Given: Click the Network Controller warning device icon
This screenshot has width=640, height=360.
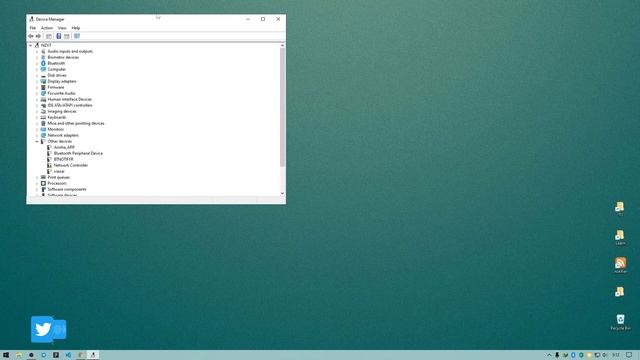Looking at the screenshot, I should [x=49, y=165].
